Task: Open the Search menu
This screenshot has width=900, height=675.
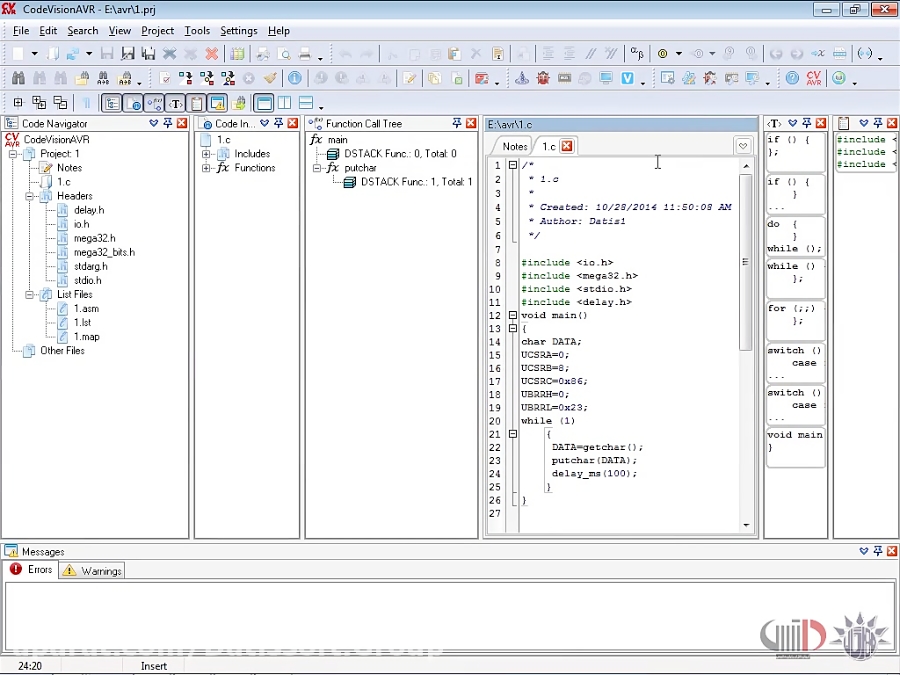Action: (x=83, y=31)
